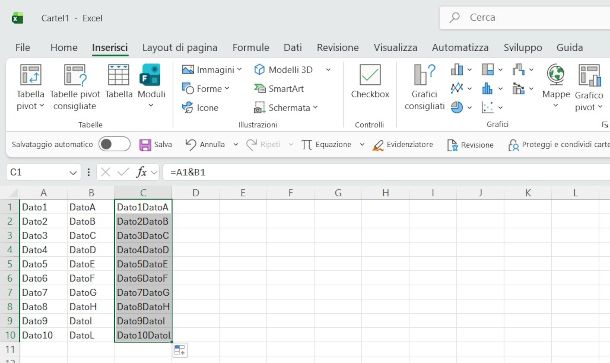Open Tabelle pivot consigliate
610x363 pixels.
pyautogui.click(x=75, y=87)
